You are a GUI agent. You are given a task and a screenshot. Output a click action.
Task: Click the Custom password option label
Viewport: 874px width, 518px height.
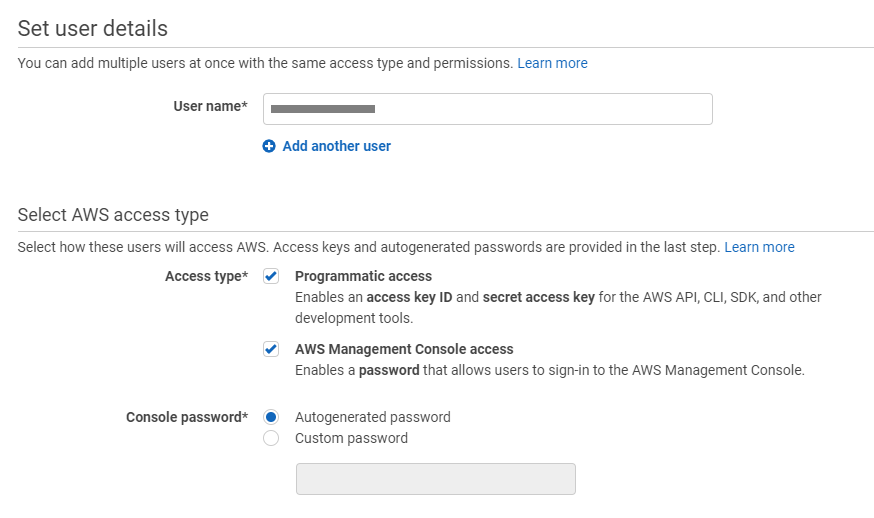point(351,438)
